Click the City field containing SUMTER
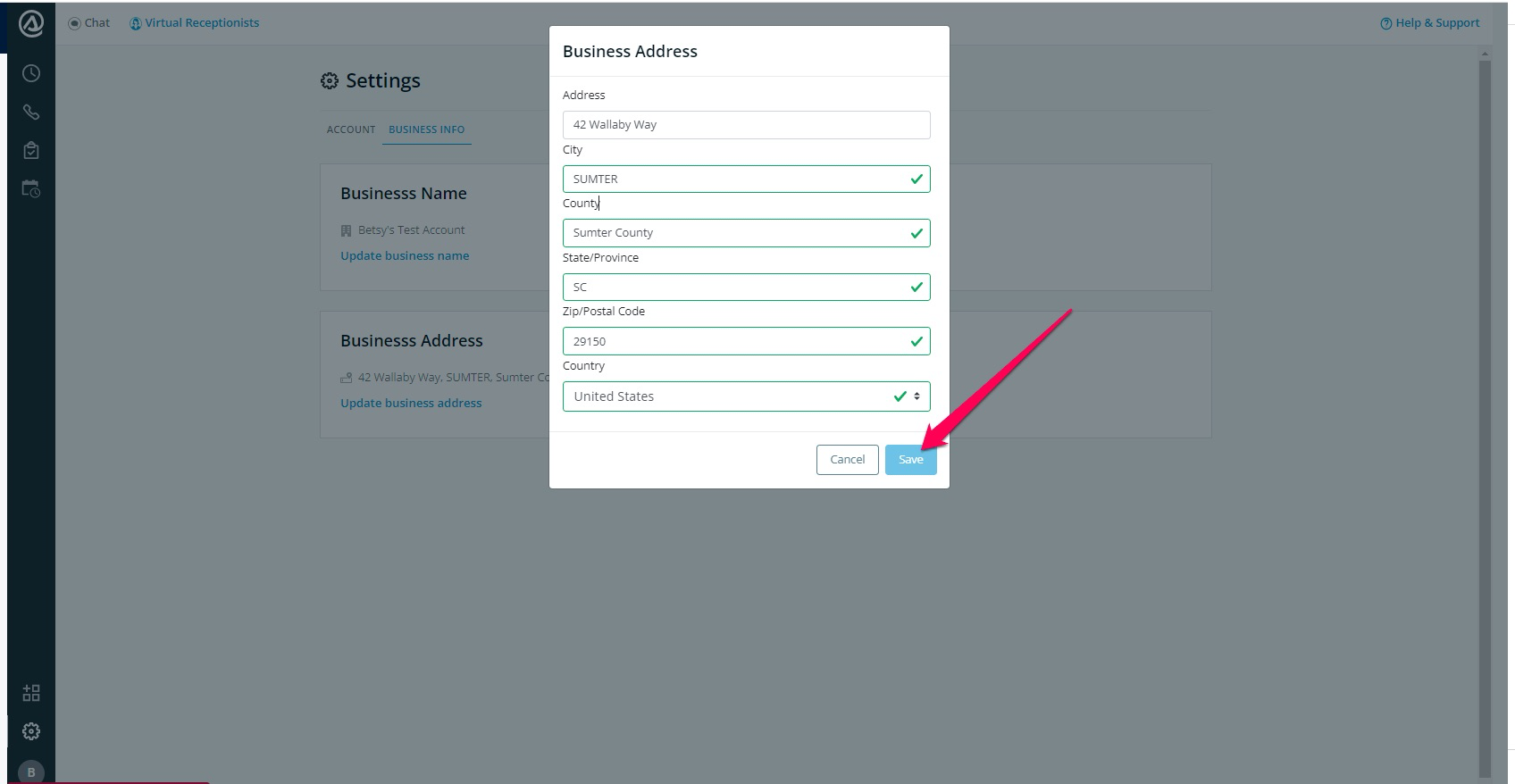The image size is (1515, 784). [747, 179]
